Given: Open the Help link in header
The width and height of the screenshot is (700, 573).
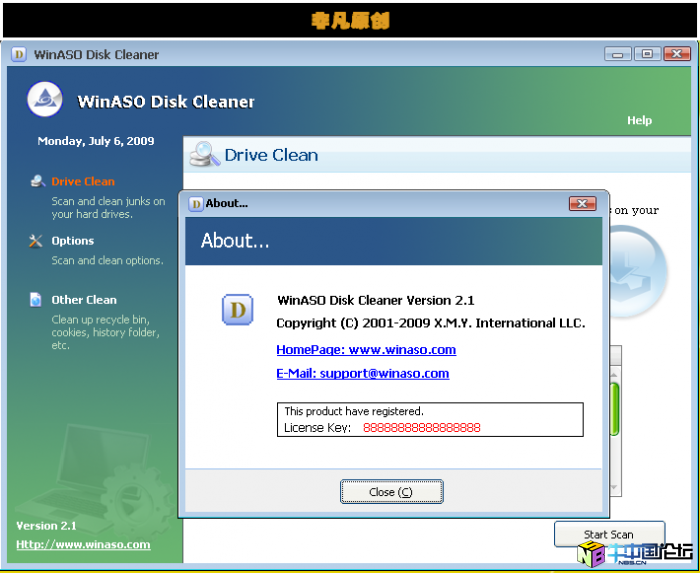Looking at the screenshot, I should (639, 120).
